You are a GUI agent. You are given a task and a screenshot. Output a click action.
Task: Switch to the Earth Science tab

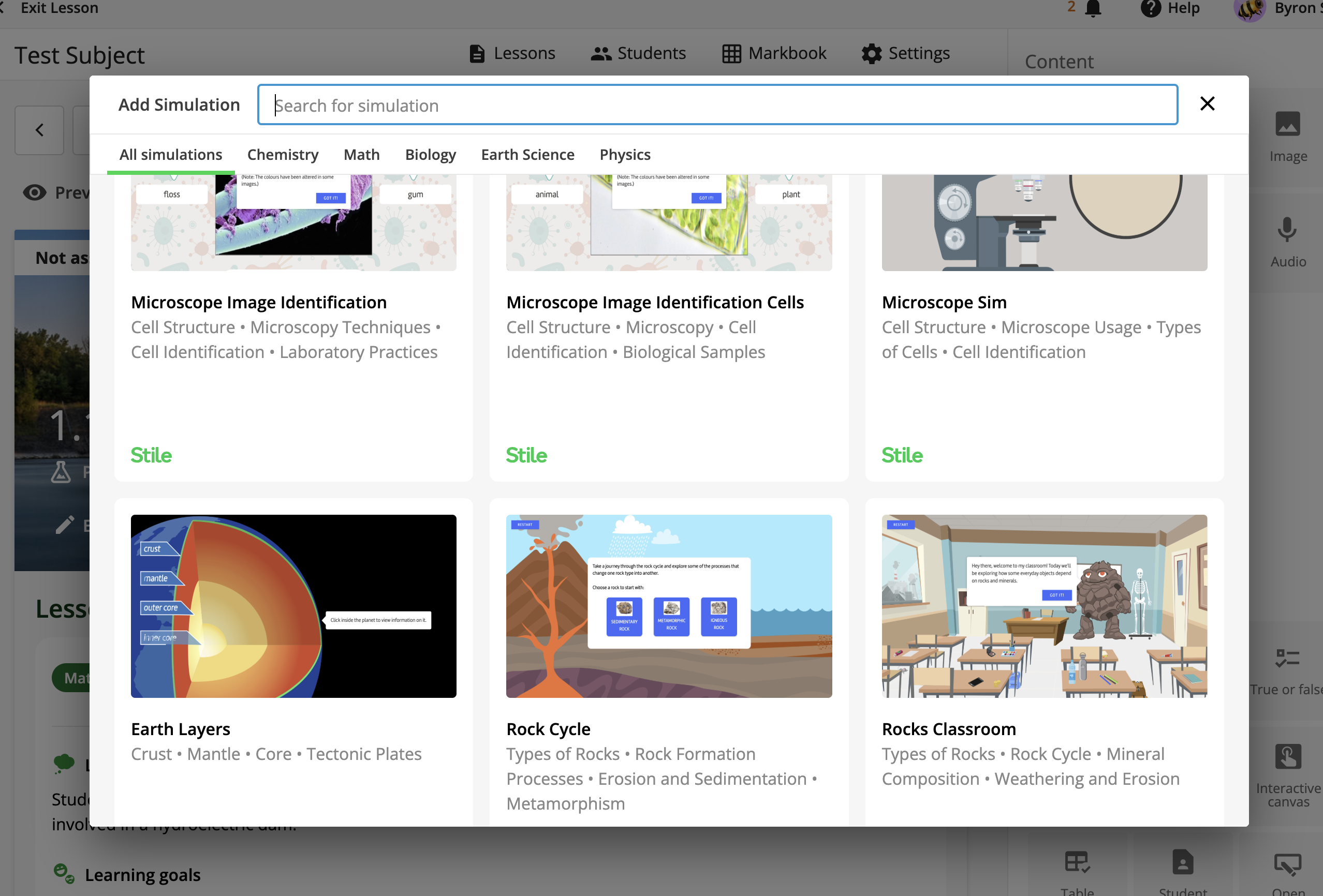527,155
